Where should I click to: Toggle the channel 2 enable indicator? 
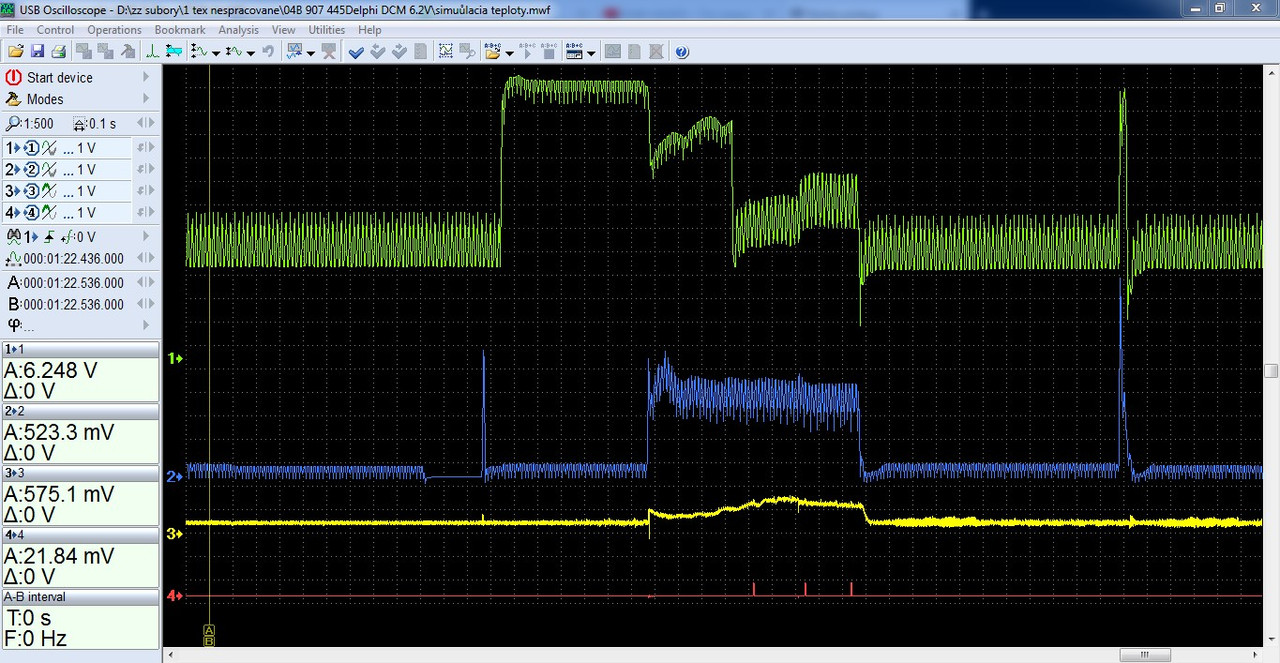tap(31, 170)
